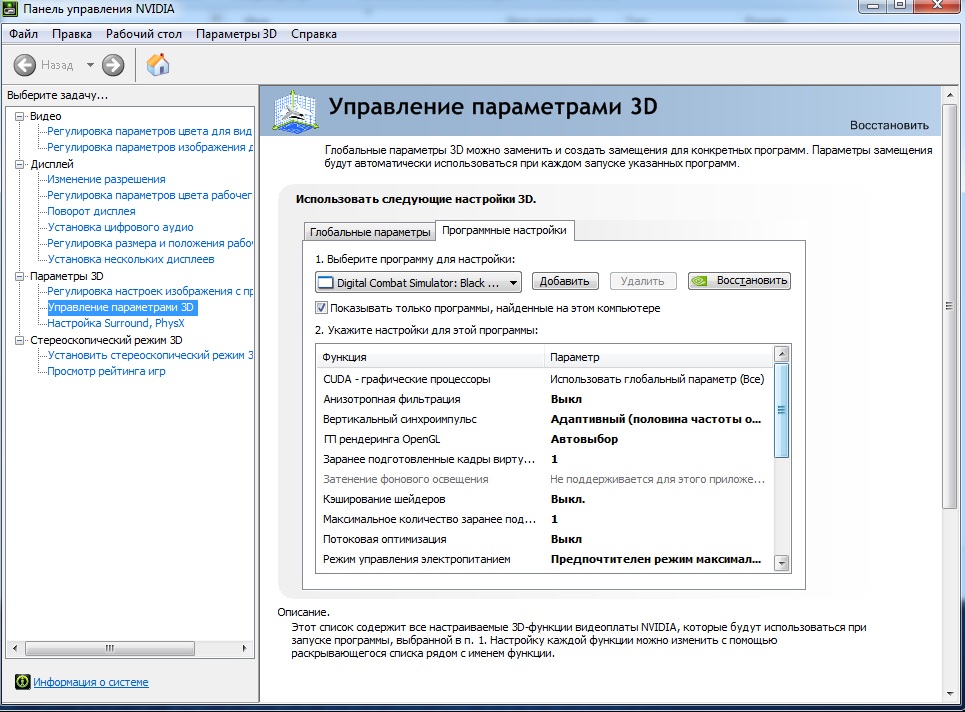Select 'Максимальное количество заранее под…' row

544,519
